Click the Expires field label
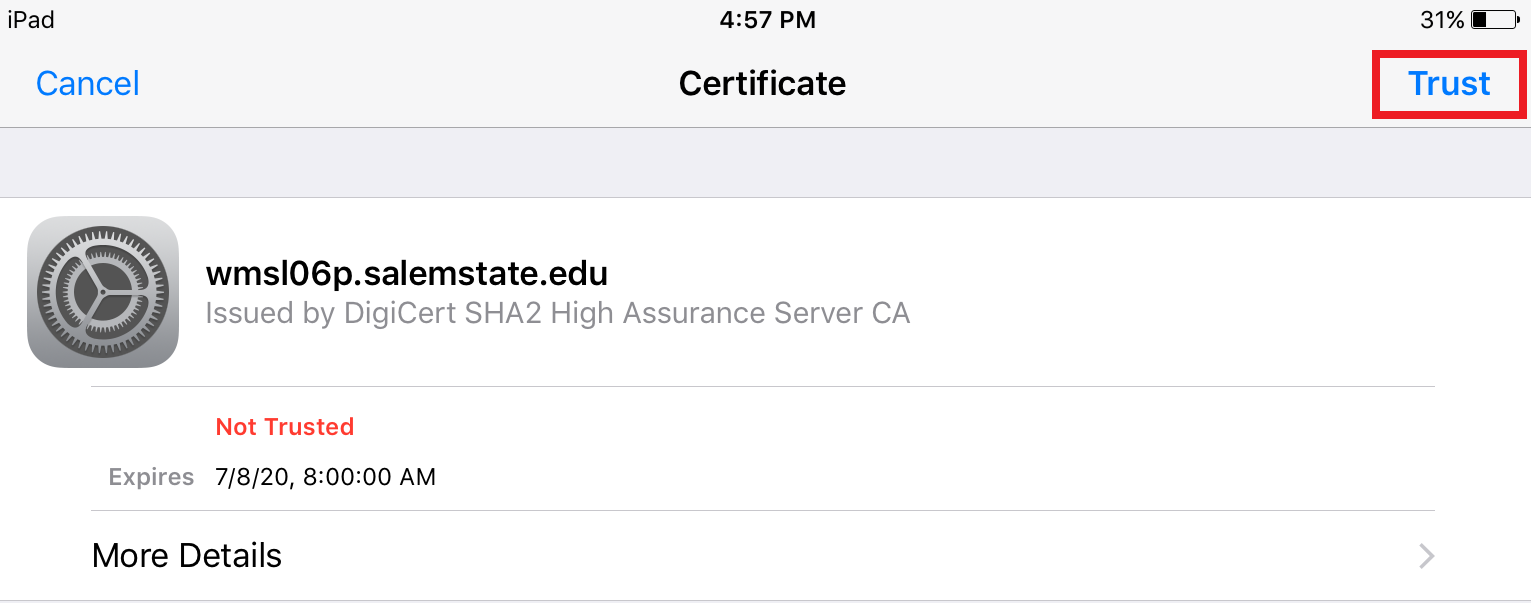Image resolution: width=1531 pixels, height=603 pixels. (151, 477)
